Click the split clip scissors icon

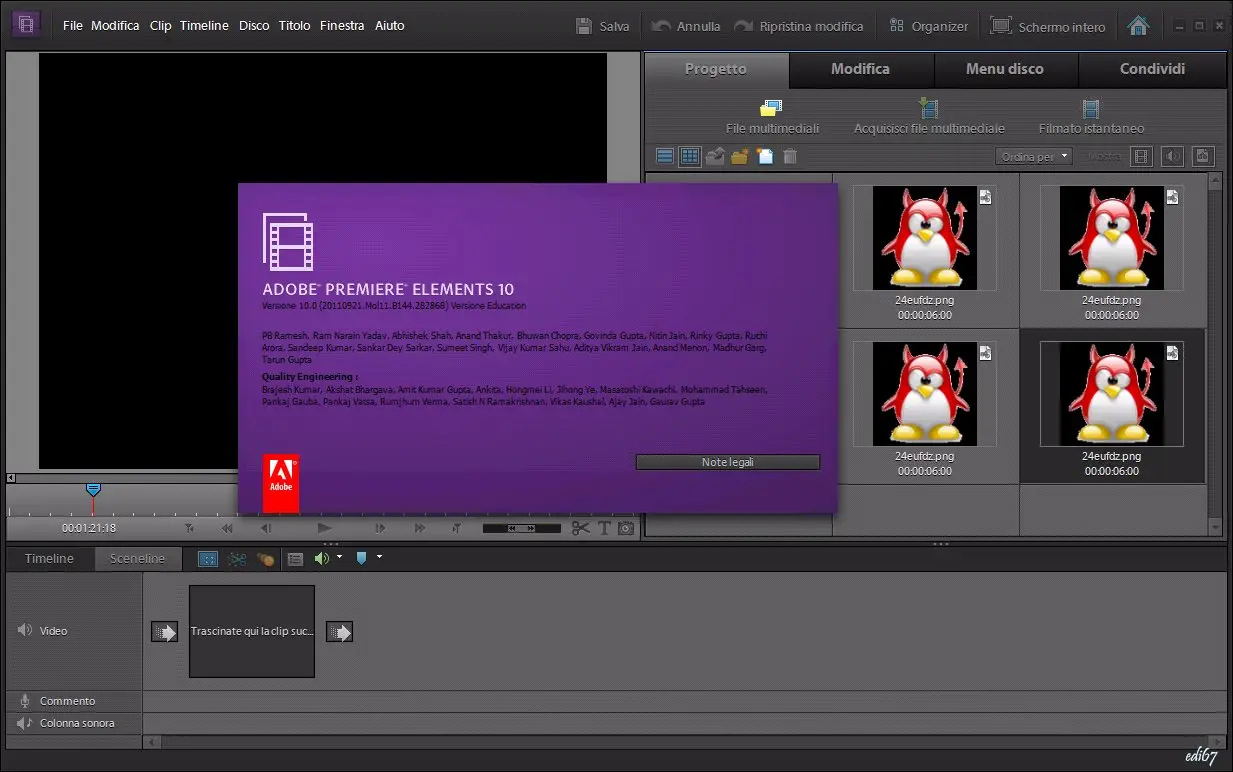(581, 528)
